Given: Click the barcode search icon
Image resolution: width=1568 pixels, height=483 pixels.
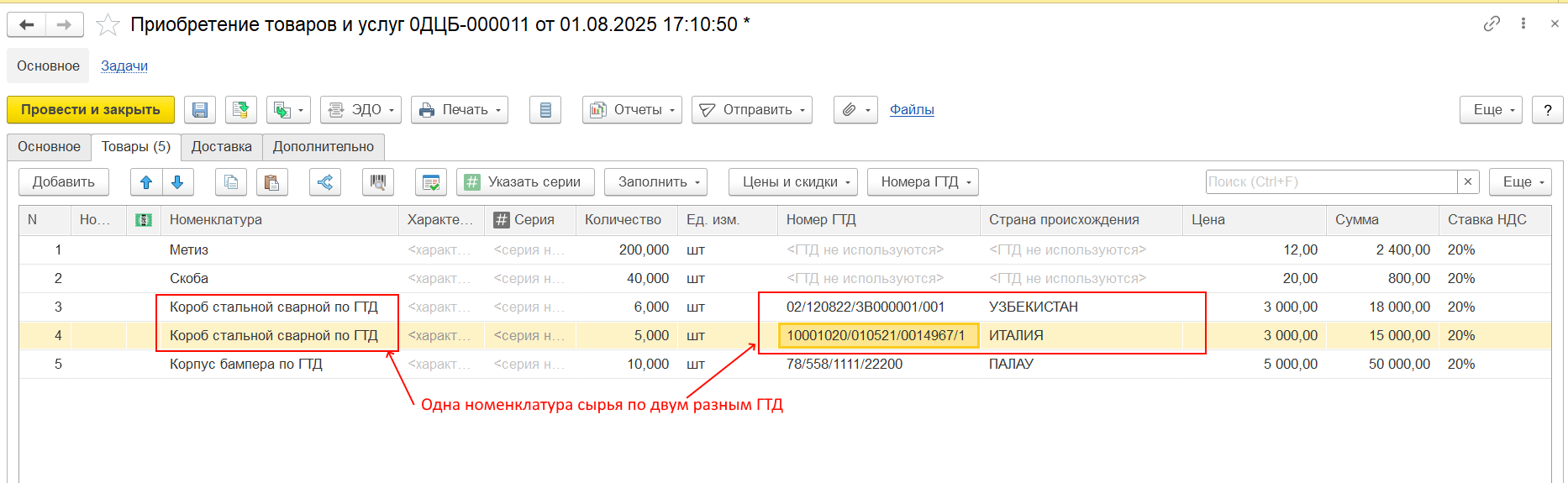Looking at the screenshot, I should pos(378,182).
